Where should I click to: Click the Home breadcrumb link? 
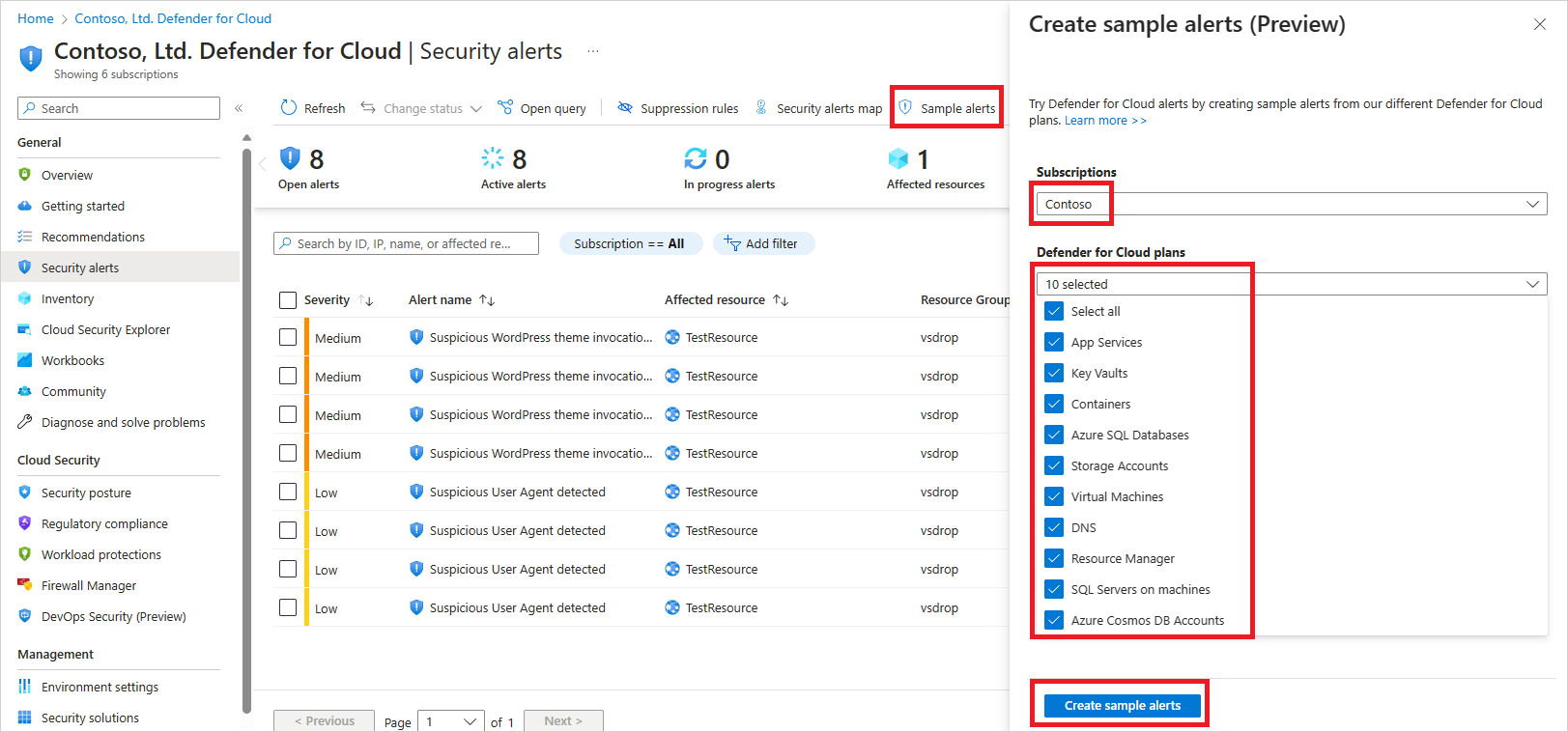[36, 18]
